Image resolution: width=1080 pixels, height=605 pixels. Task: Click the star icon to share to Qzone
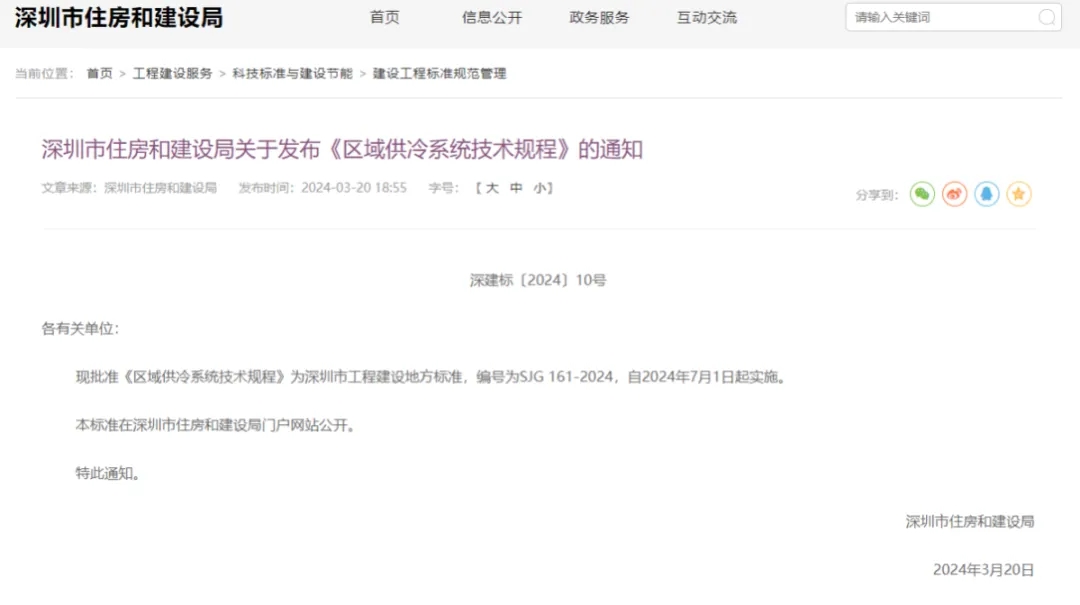click(1019, 195)
